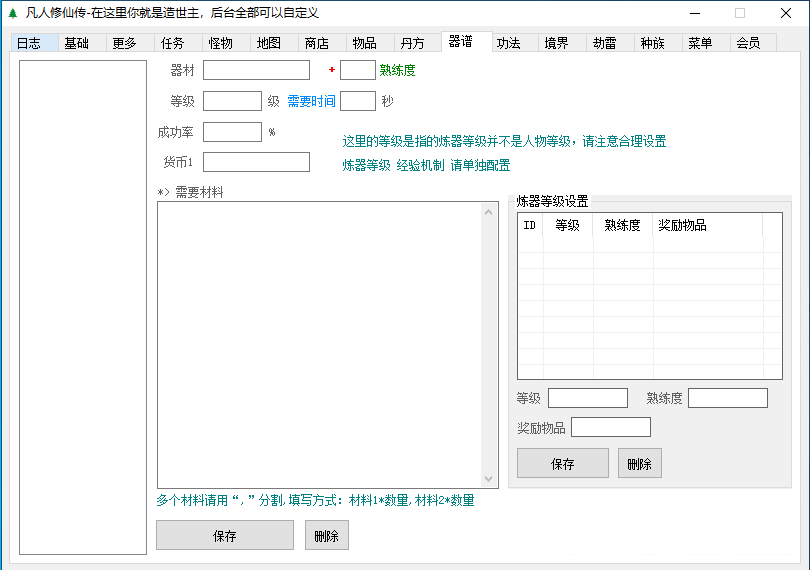Click the 删除 button below materials hint
Viewport: 810px width, 570px height.
(326, 535)
